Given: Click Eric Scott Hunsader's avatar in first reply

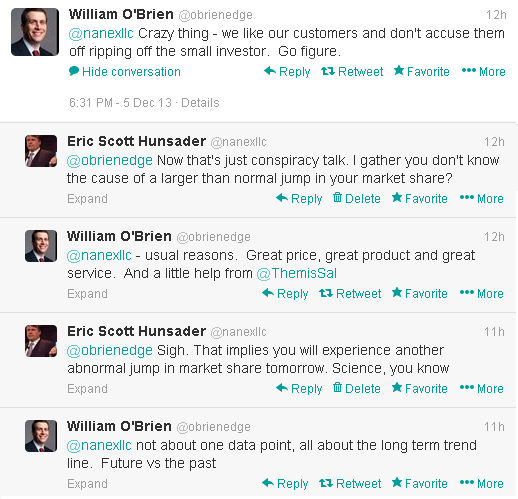Looking at the screenshot, I should (41, 151).
